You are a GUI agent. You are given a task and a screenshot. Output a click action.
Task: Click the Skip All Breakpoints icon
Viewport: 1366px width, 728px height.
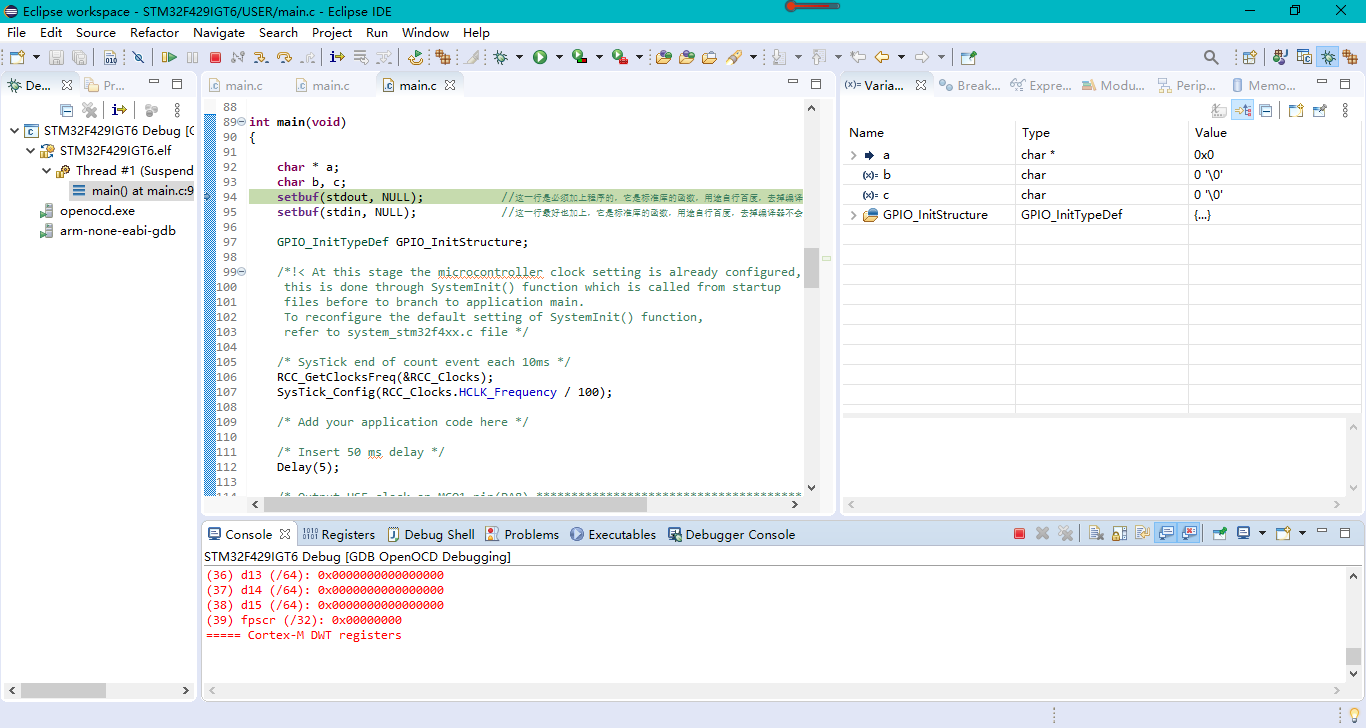pyautogui.click(x=137, y=57)
